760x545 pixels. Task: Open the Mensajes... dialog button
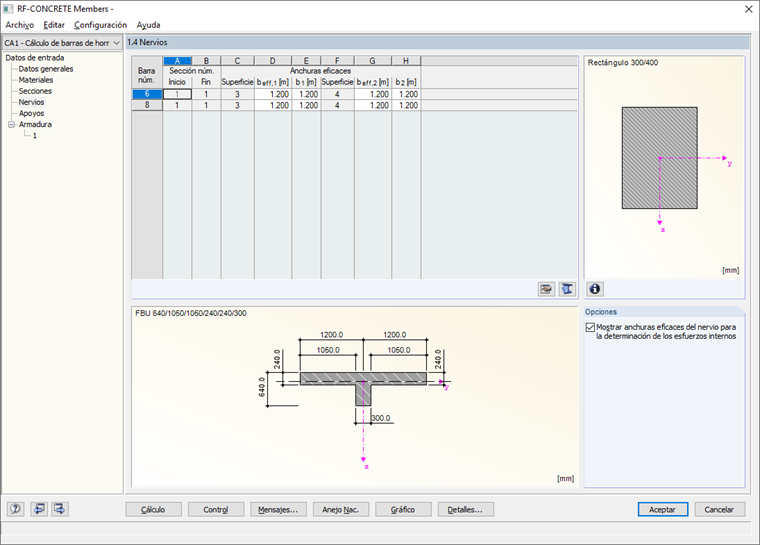[x=278, y=510]
